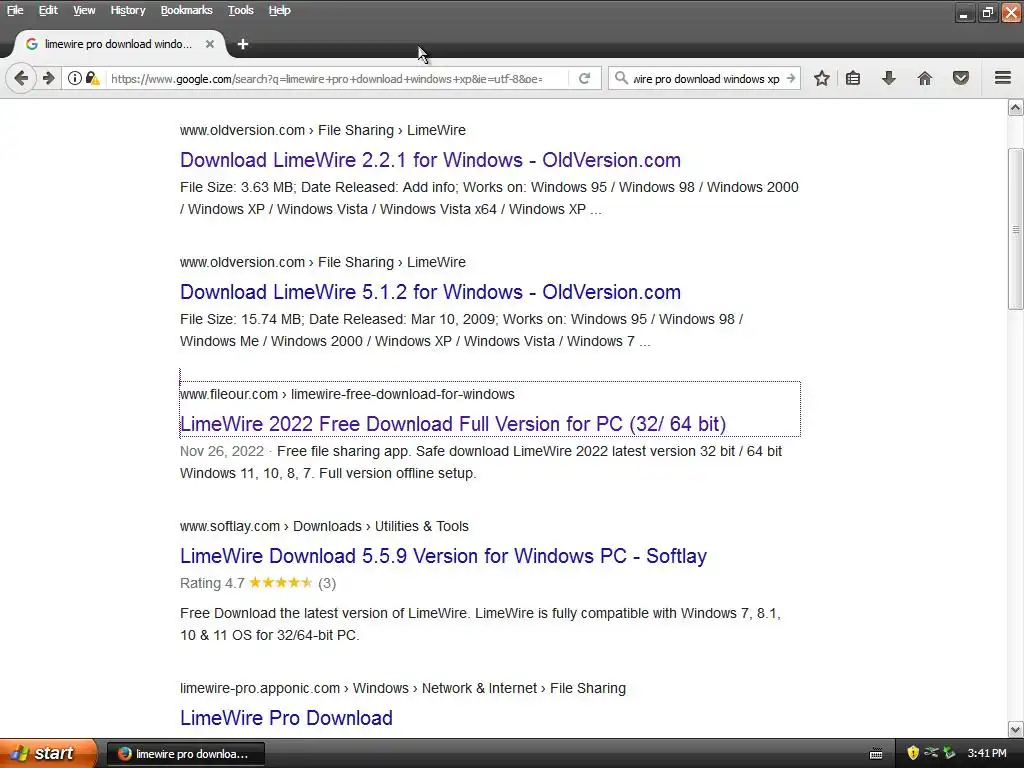Click scrollbar down arrow
Image resolution: width=1024 pixels, height=768 pixels.
[x=1016, y=729]
